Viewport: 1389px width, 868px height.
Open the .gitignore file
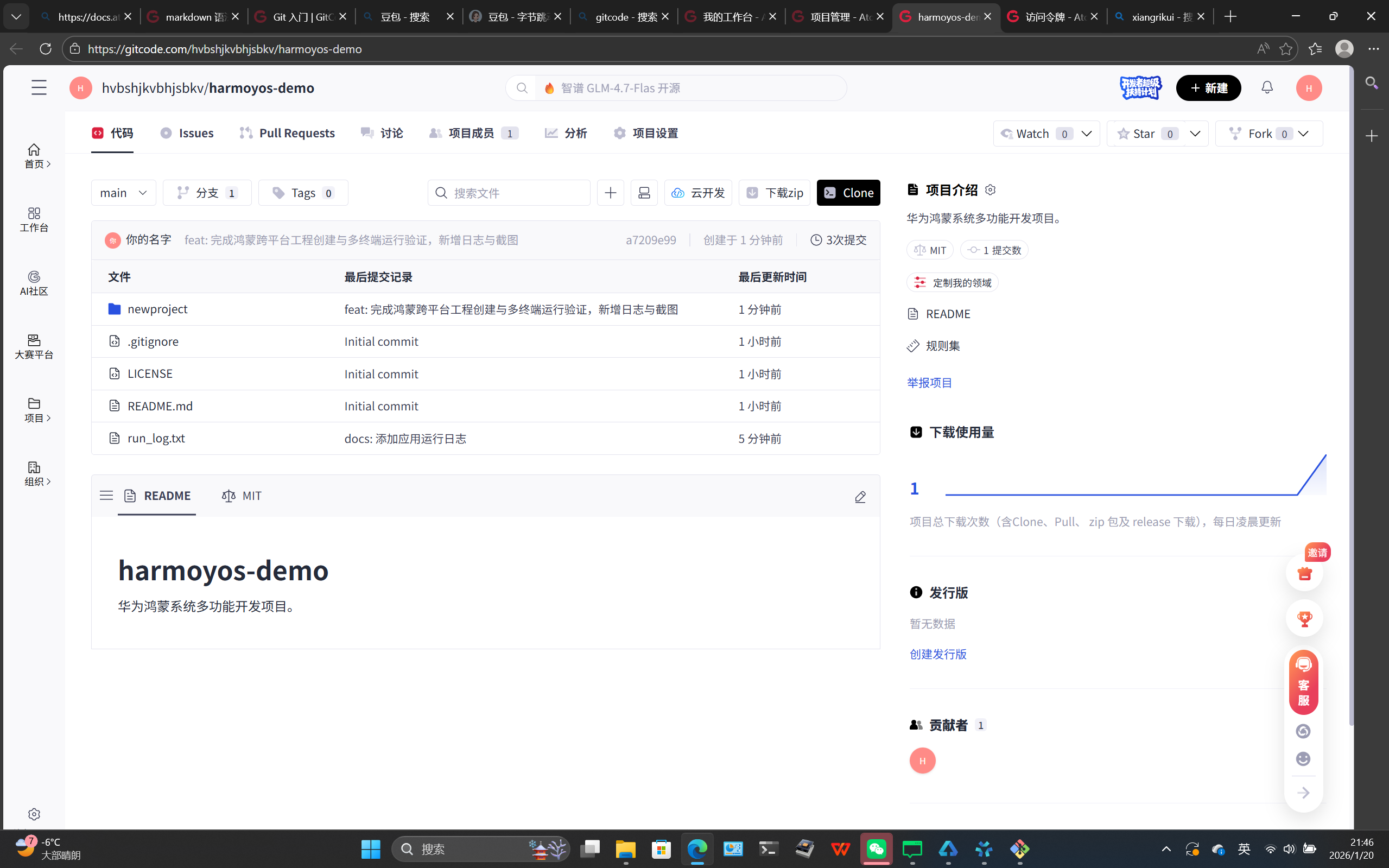pos(153,341)
